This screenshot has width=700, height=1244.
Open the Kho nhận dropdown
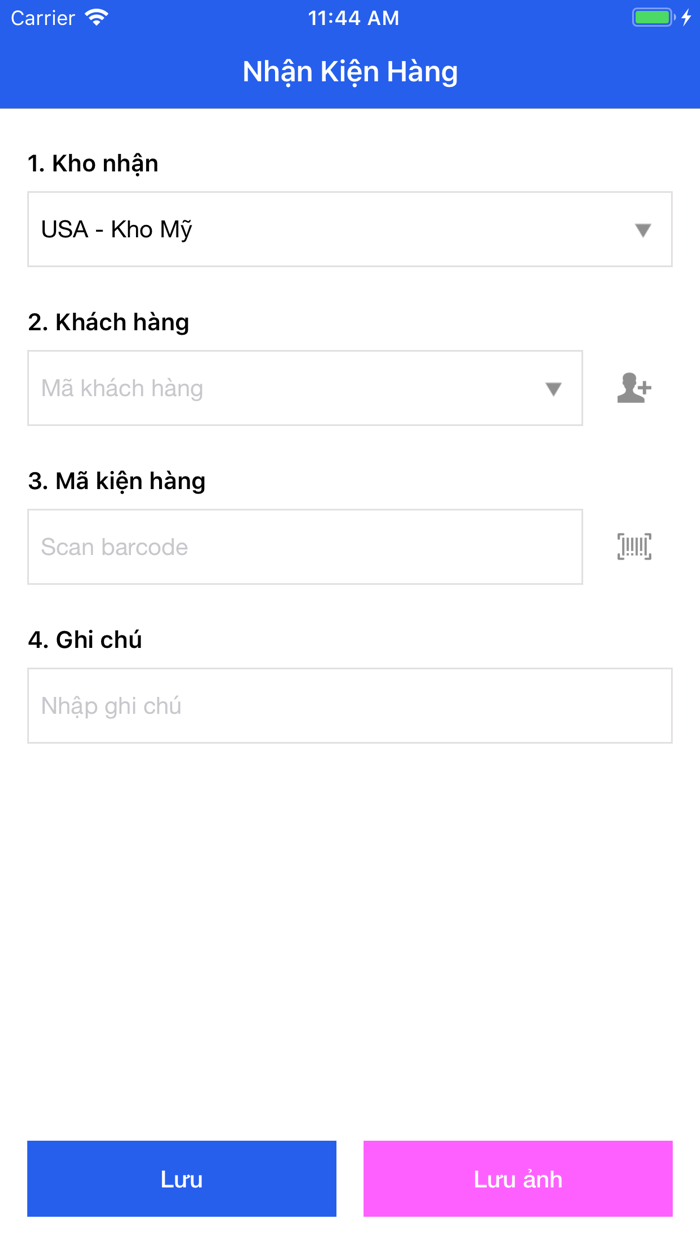(350, 229)
